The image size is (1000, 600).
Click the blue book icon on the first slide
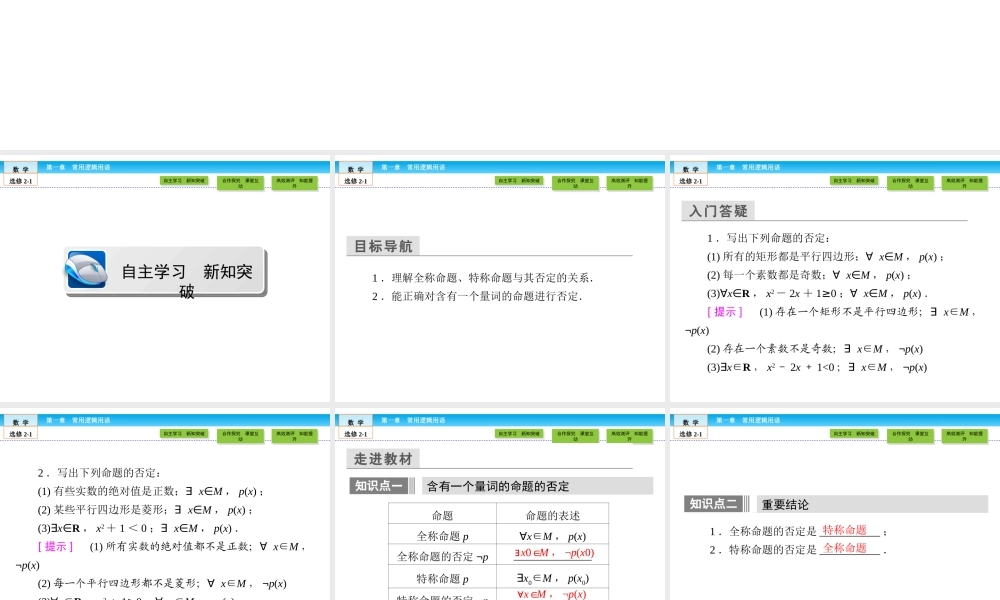(x=87, y=271)
